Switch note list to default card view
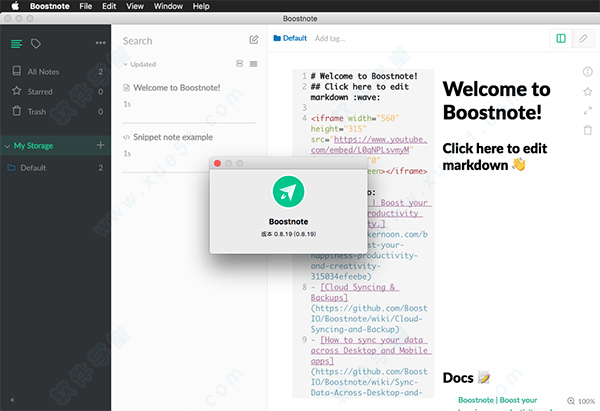The height and width of the screenshot is (411, 600). [240, 64]
